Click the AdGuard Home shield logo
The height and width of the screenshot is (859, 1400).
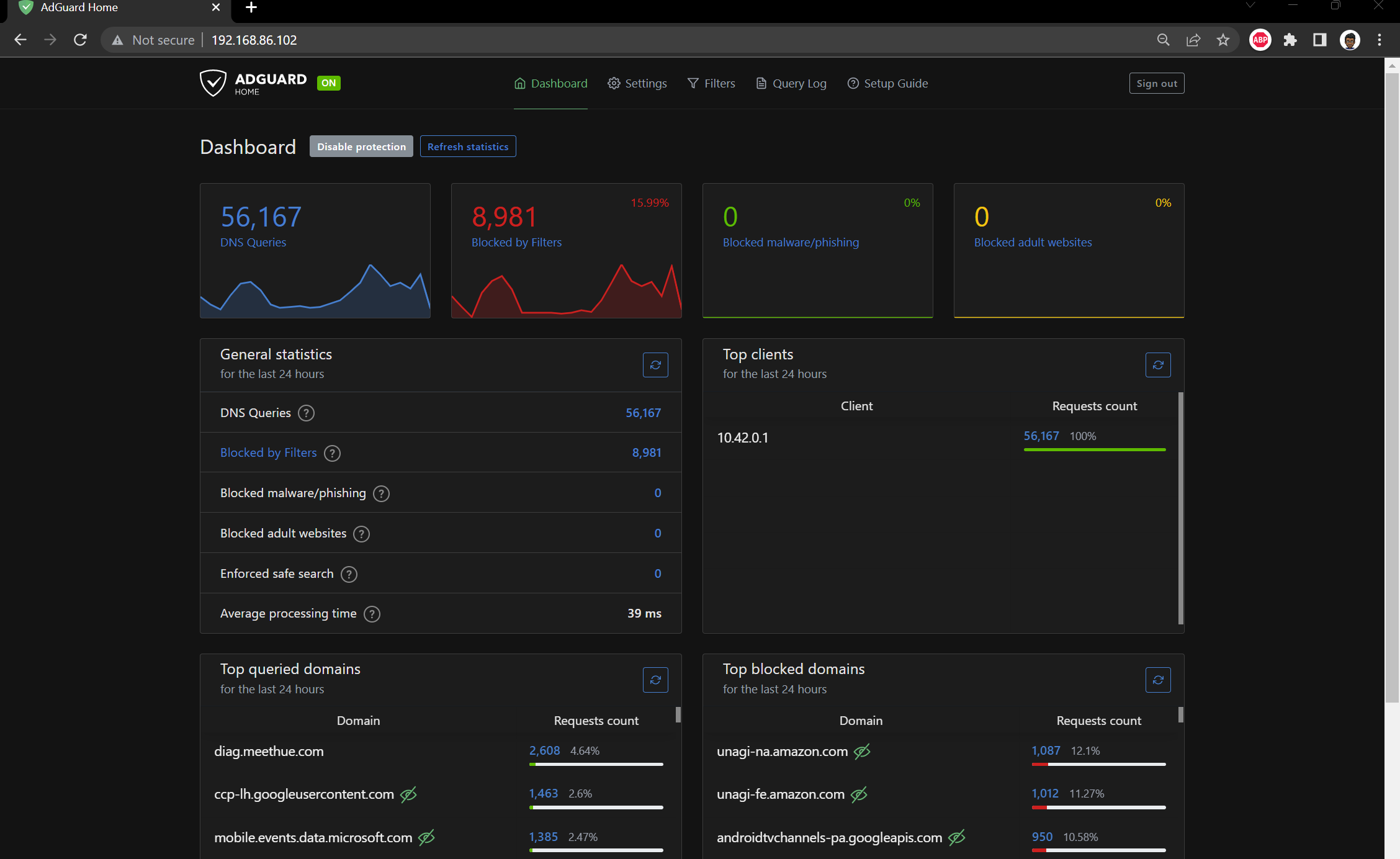213,83
